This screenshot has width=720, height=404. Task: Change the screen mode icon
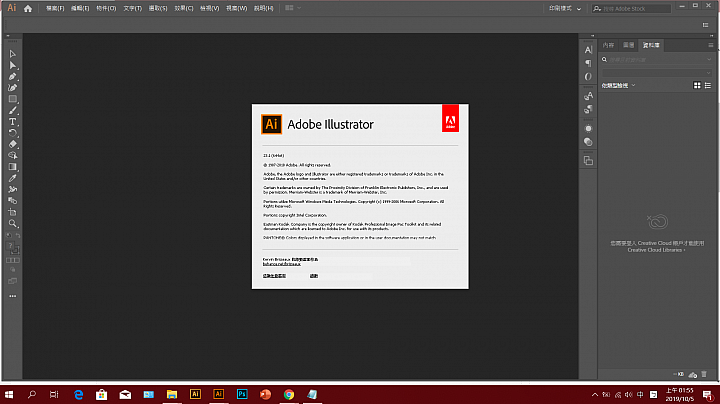pyautogui.click(x=12, y=281)
